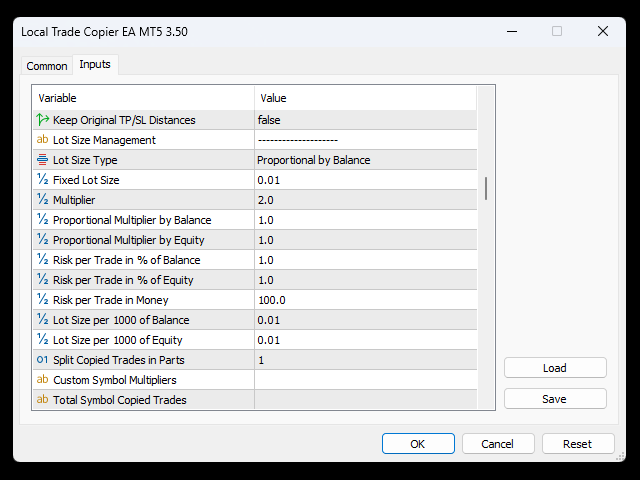Edit the Multiplier value 2.0
The image size is (640, 480).
tap(366, 200)
